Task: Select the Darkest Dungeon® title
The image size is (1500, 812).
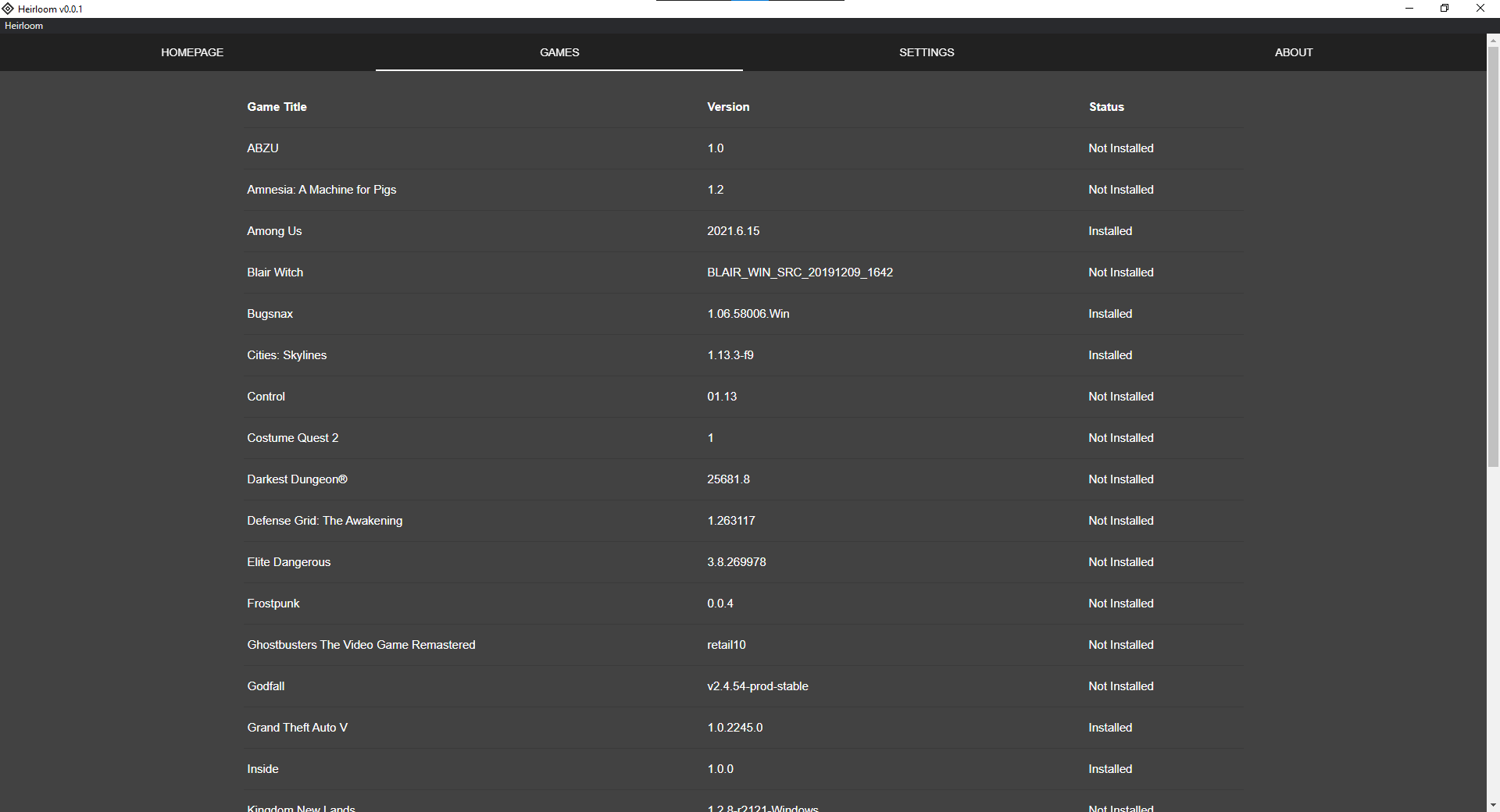Action: pyautogui.click(x=297, y=479)
